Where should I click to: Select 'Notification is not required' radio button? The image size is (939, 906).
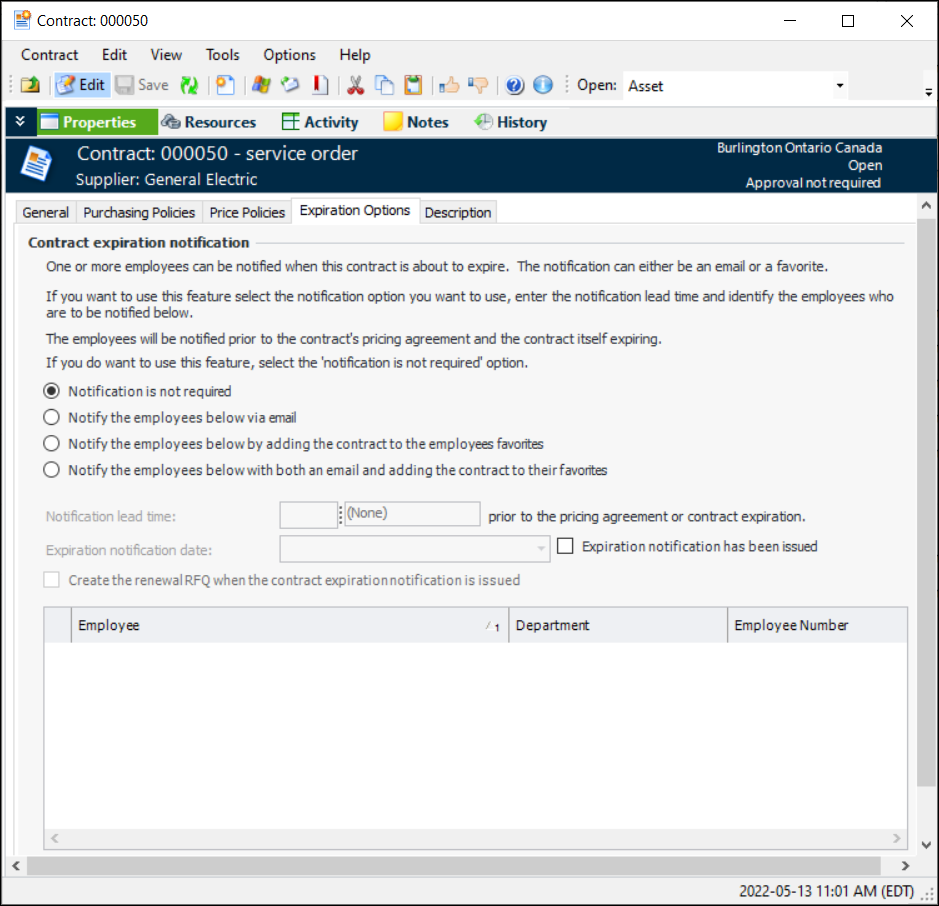[52, 391]
